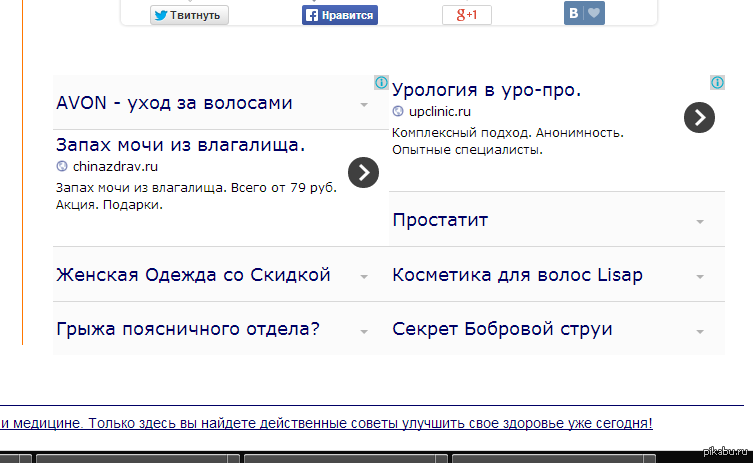Click the round arrow next to the chinazdrav.ru ad
Viewport: 753px width, 463px height.
pyautogui.click(x=364, y=172)
